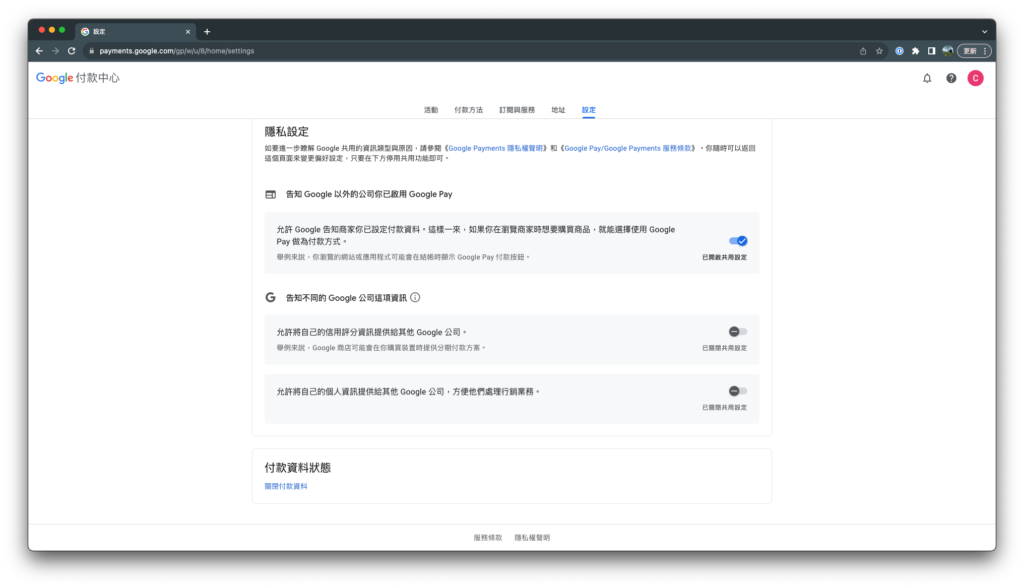Screen dimensions: 1024x588
Task: Click the 隱私設定 heading
Action: 287,132
